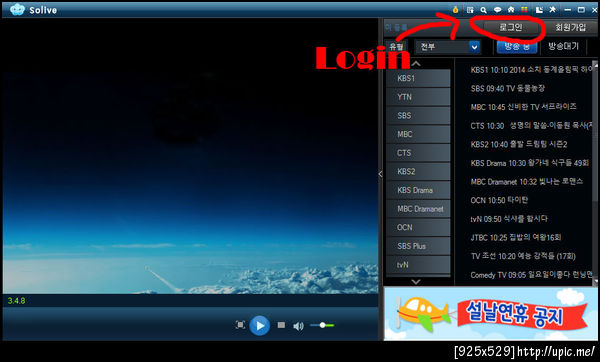This screenshot has width=600, height=362.
Task: Select the KBS2 channel button
Action: tap(418, 171)
